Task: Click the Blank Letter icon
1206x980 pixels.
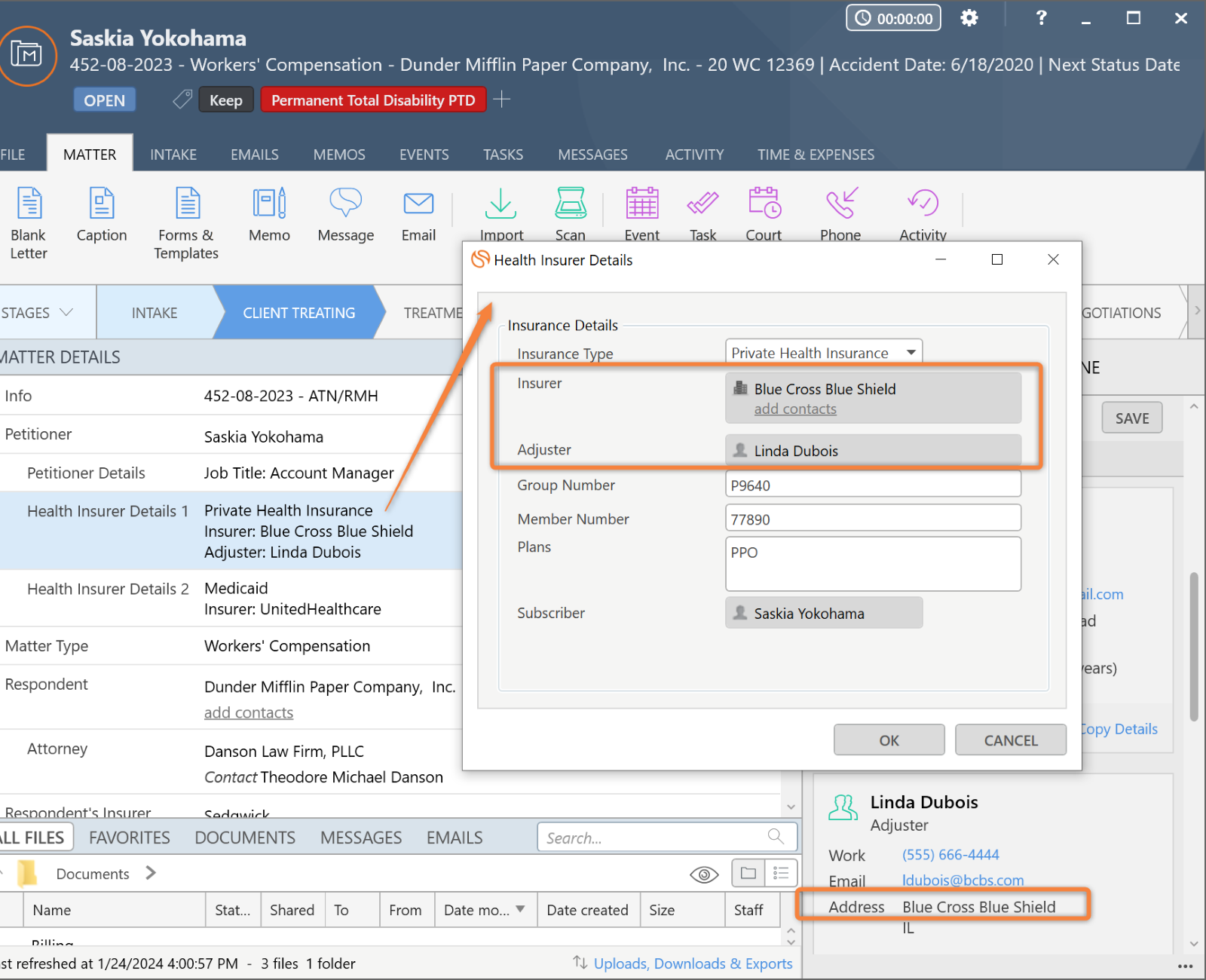Action: (29, 204)
